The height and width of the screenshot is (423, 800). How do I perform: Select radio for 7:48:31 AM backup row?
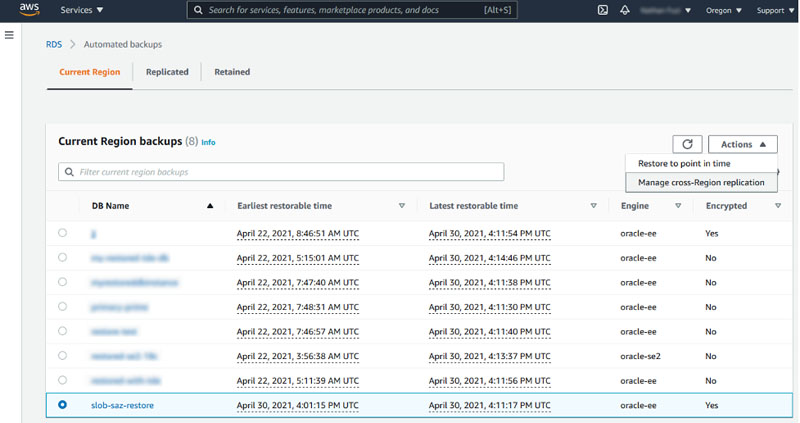tap(62, 306)
